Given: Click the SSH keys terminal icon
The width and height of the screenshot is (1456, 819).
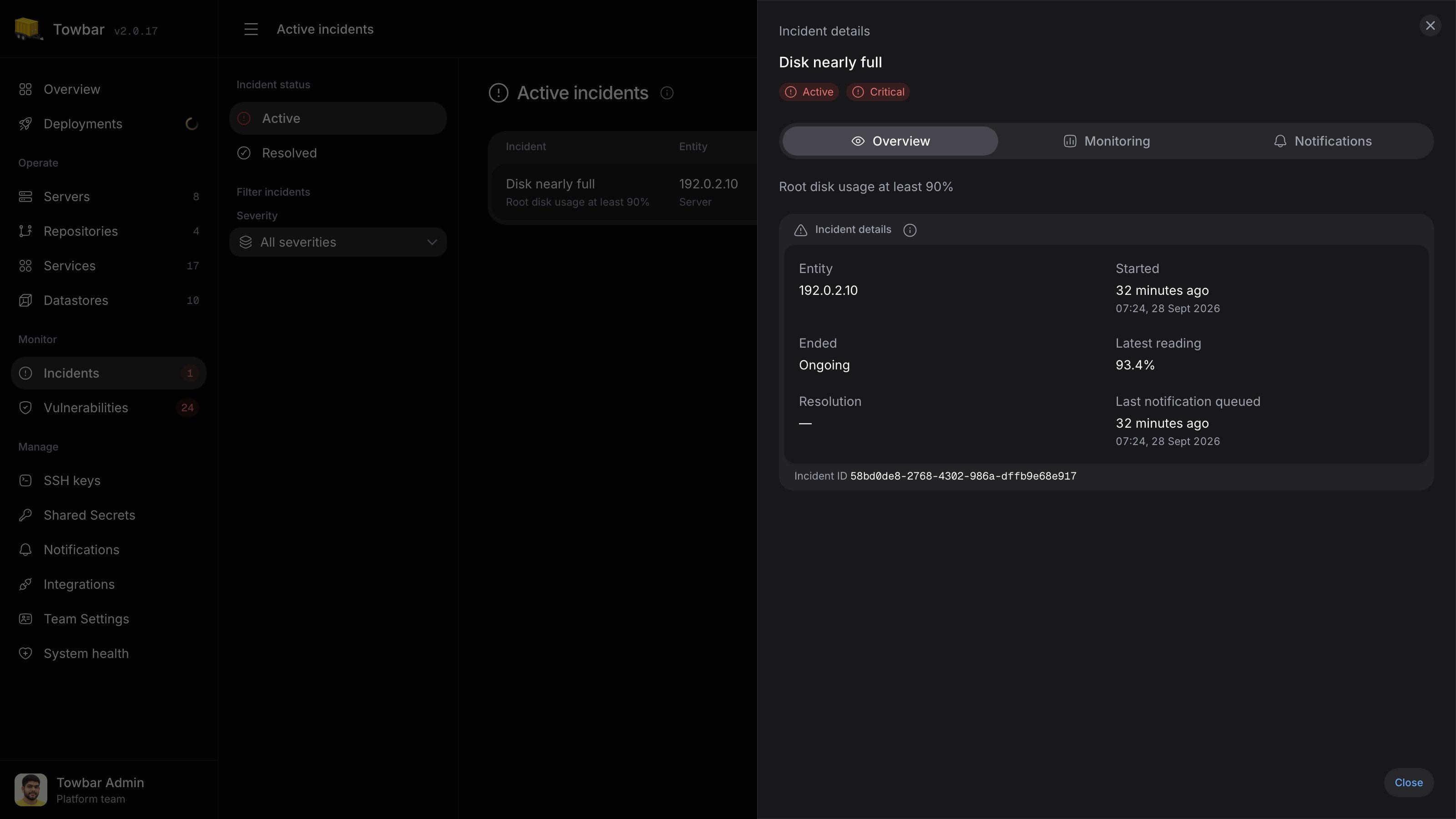Looking at the screenshot, I should [x=25, y=480].
